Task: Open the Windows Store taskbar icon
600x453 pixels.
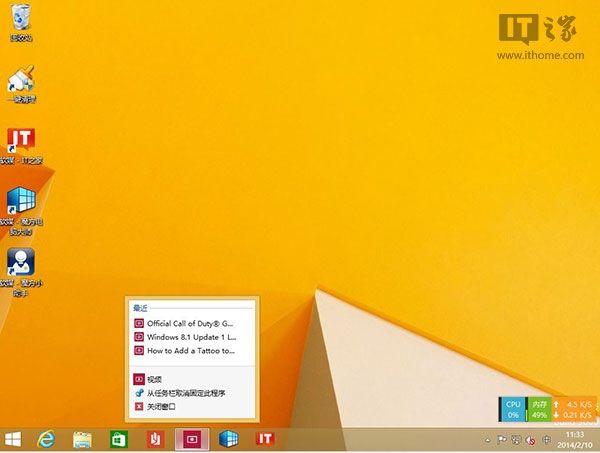Action: pyautogui.click(x=118, y=440)
